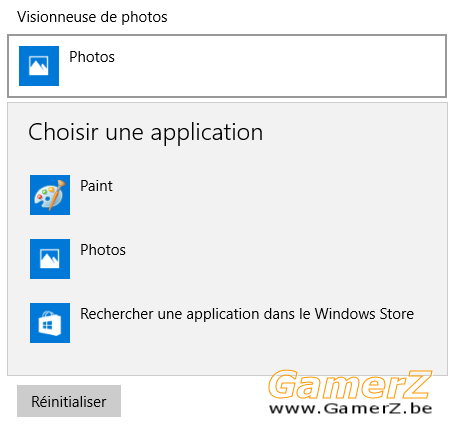Screen dimensions: 453x424
Task: Click the Visionneuse de photos label
Action: (x=92, y=17)
